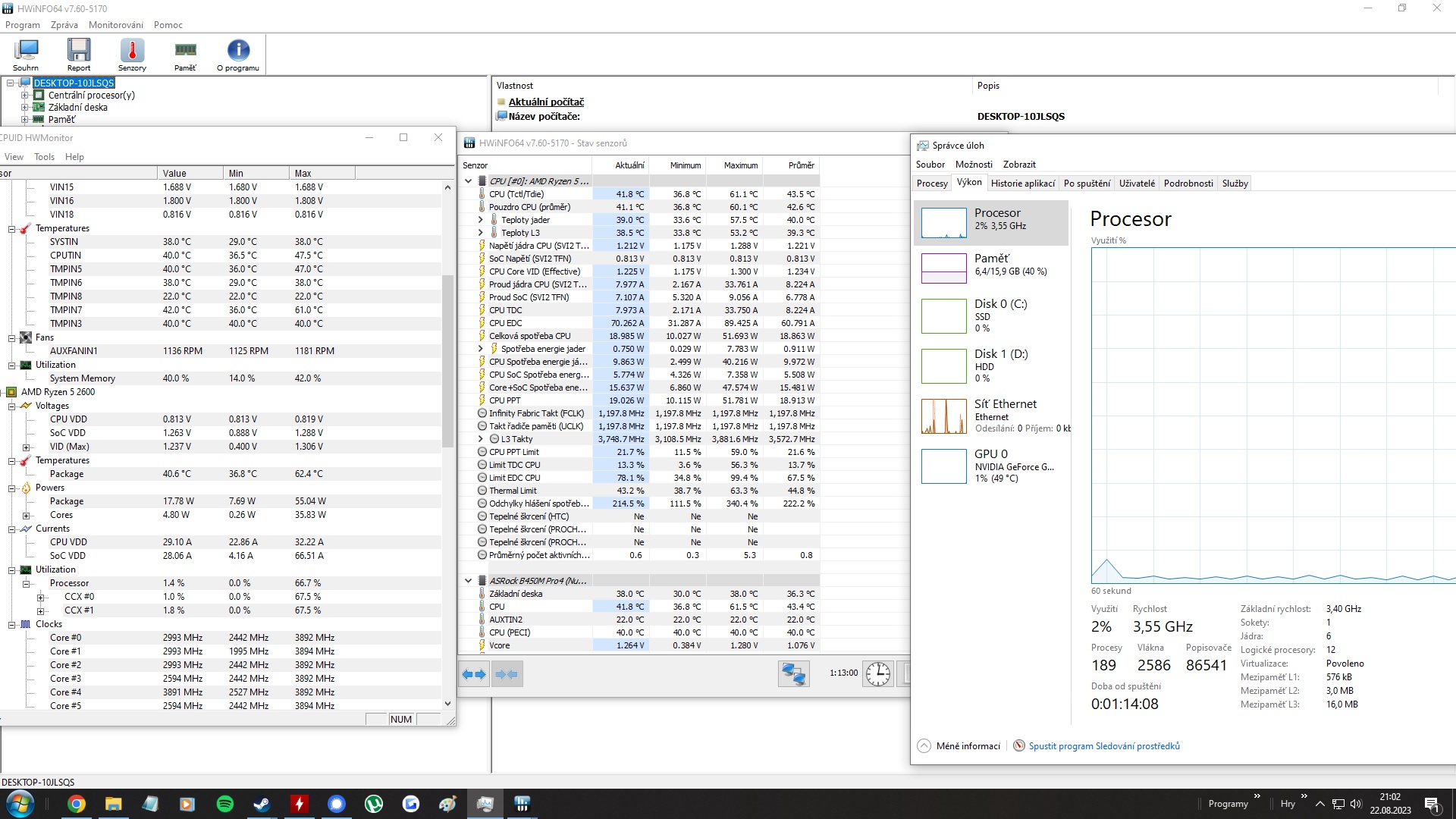
Task: Open the Tools menu in HWMonitor
Action: [44, 157]
